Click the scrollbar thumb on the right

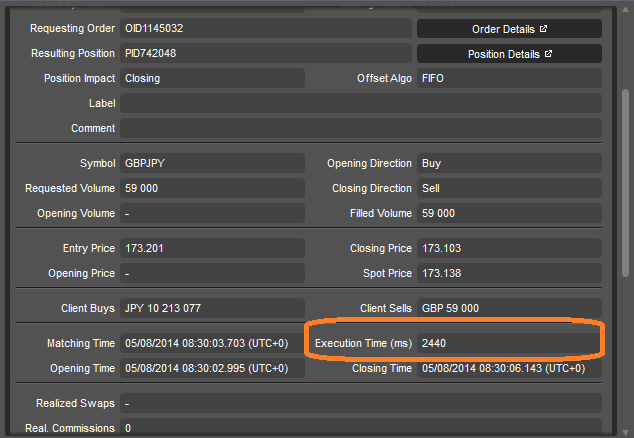tap(625, 183)
